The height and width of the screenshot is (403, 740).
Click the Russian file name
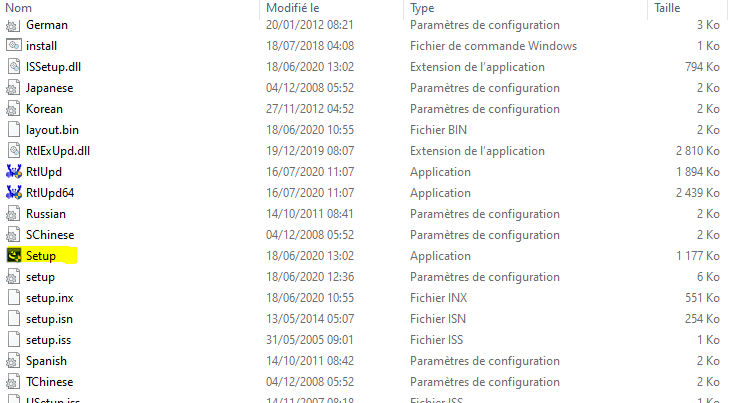(46, 214)
